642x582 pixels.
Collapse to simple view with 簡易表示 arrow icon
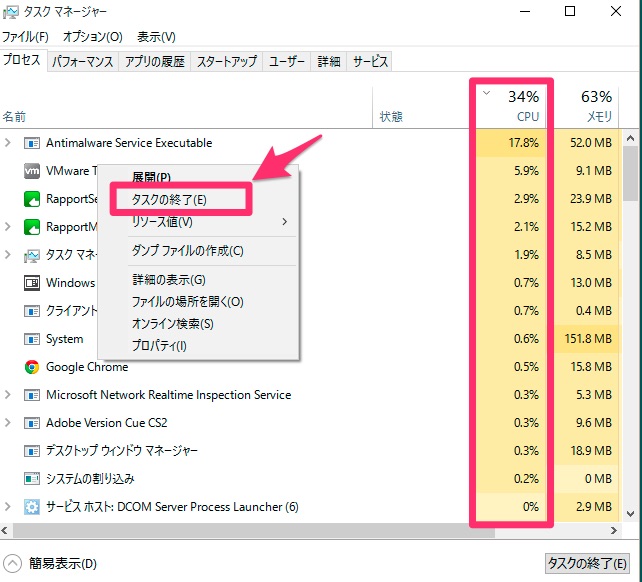coord(12,564)
